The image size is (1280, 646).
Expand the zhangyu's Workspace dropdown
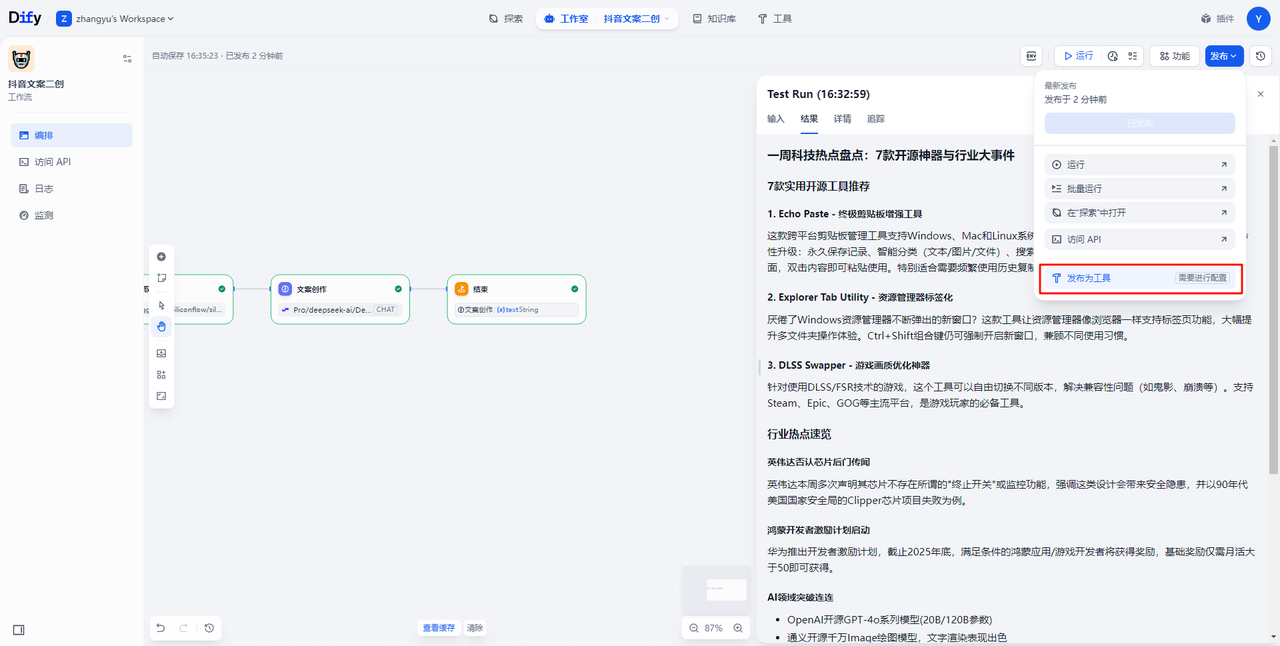(116, 19)
